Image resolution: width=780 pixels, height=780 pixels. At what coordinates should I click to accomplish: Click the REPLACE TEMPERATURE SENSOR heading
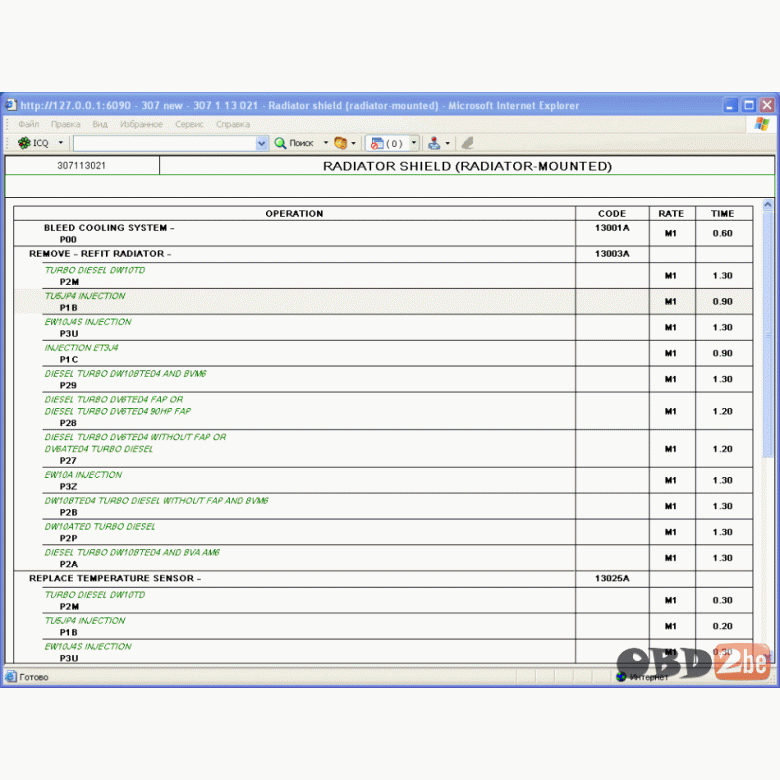(x=115, y=579)
